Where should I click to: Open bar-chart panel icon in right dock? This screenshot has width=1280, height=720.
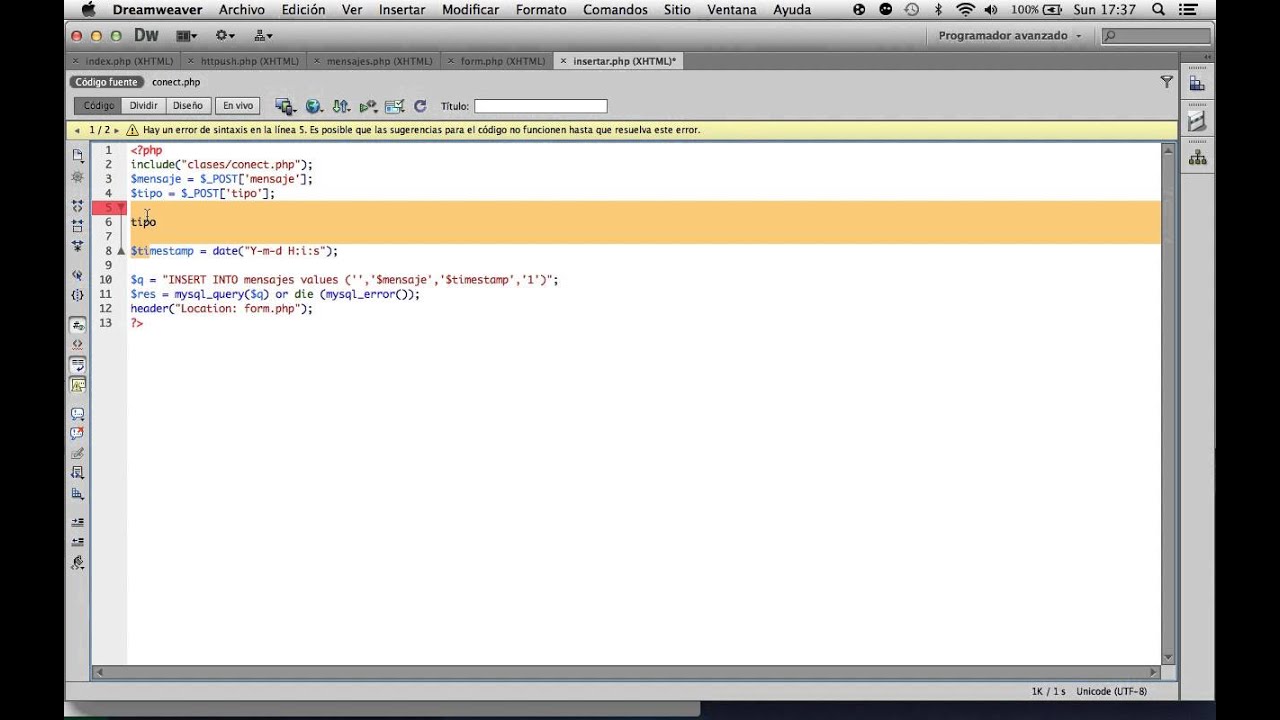coord(1197,85)
